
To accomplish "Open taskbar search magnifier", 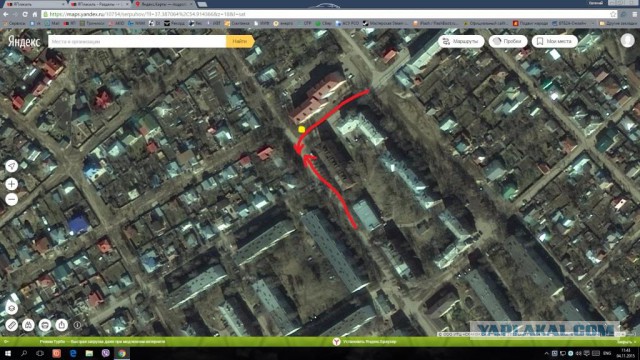I will point(24,353).
